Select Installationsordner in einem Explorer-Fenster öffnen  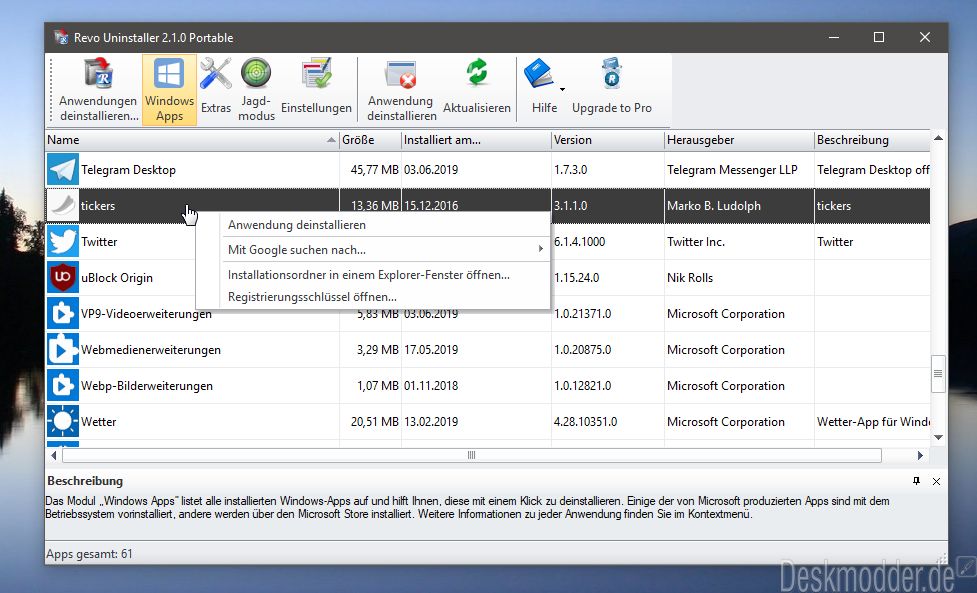click(373, 275)
